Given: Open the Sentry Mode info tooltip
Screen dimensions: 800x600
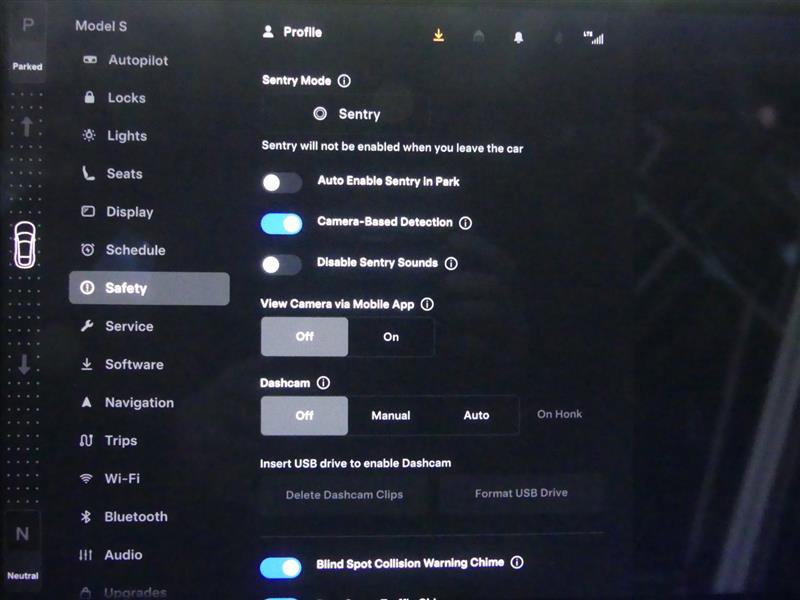Looking at the screenshot, I should (x=343, y=80).
